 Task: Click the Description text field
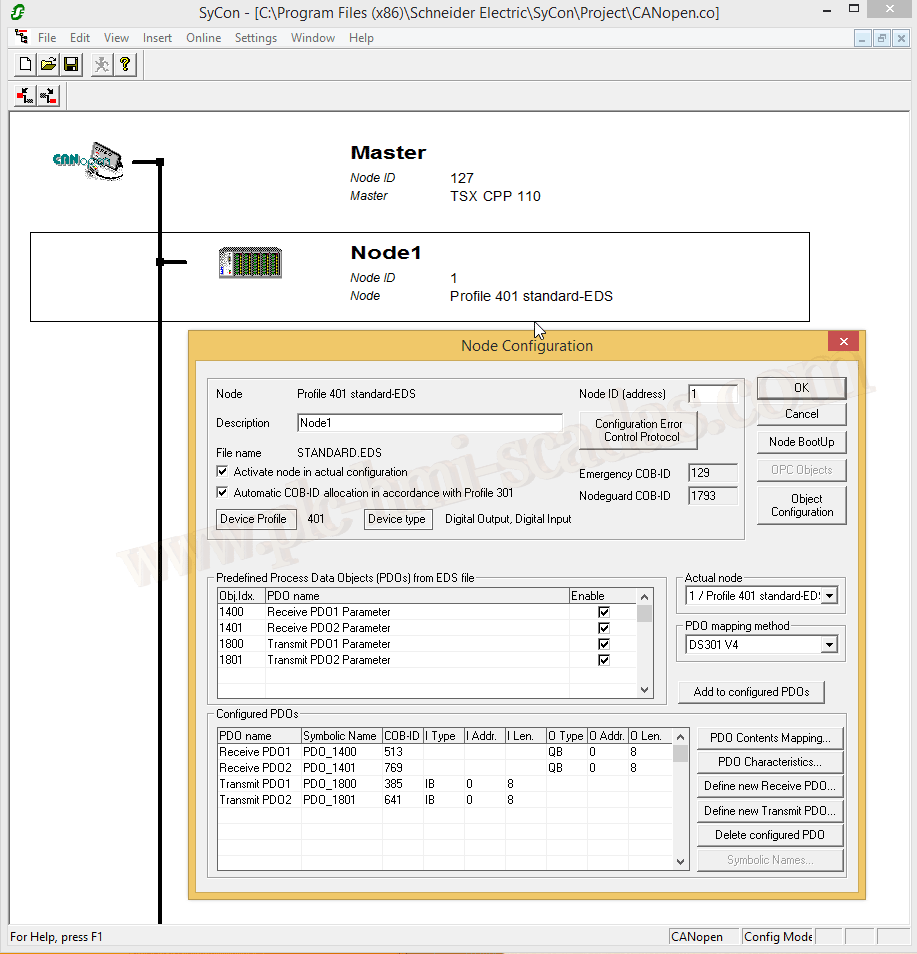pyautogui.click(x=430, y=423)
